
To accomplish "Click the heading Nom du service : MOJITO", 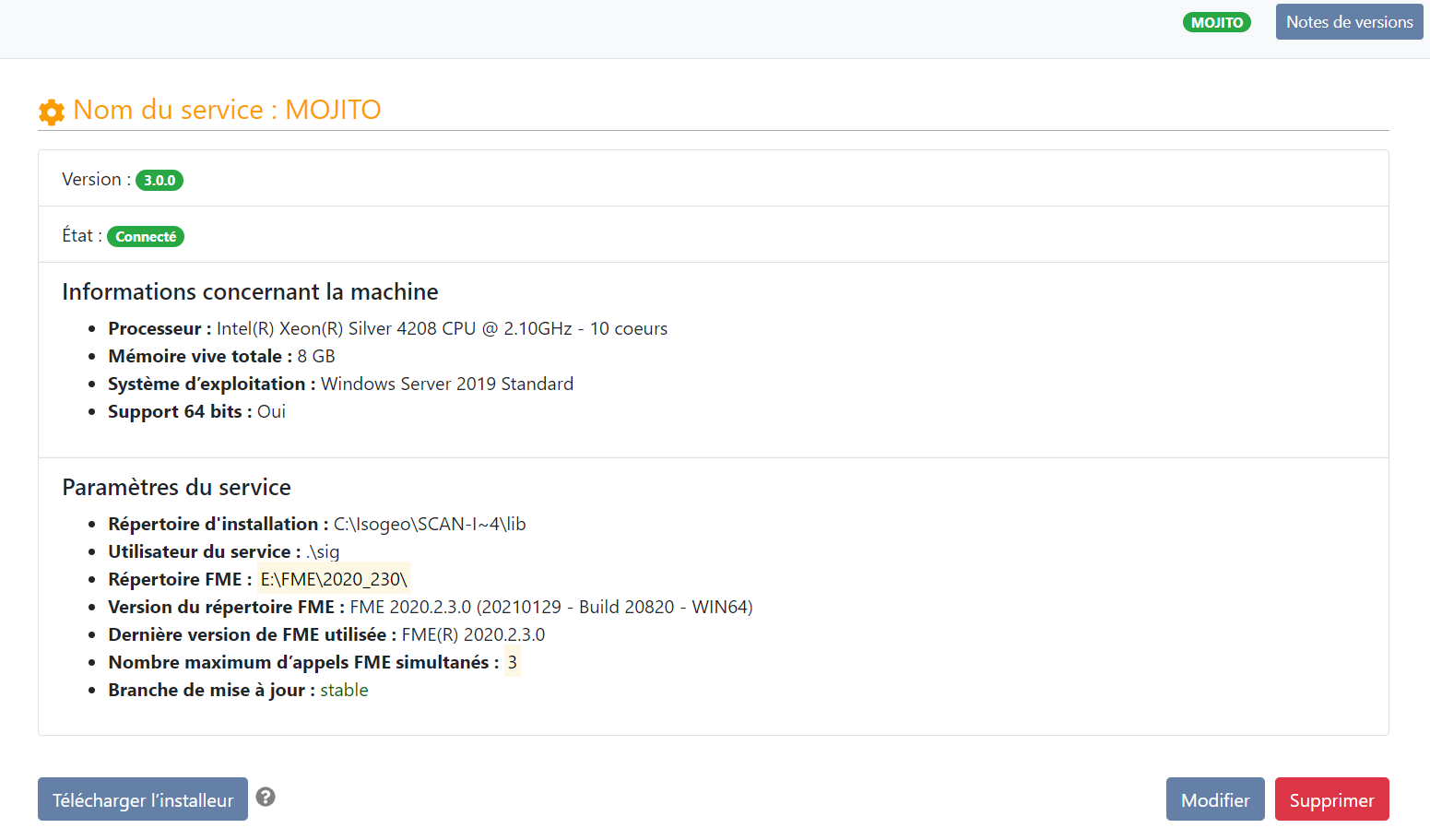I will click(x=227, y=110).
